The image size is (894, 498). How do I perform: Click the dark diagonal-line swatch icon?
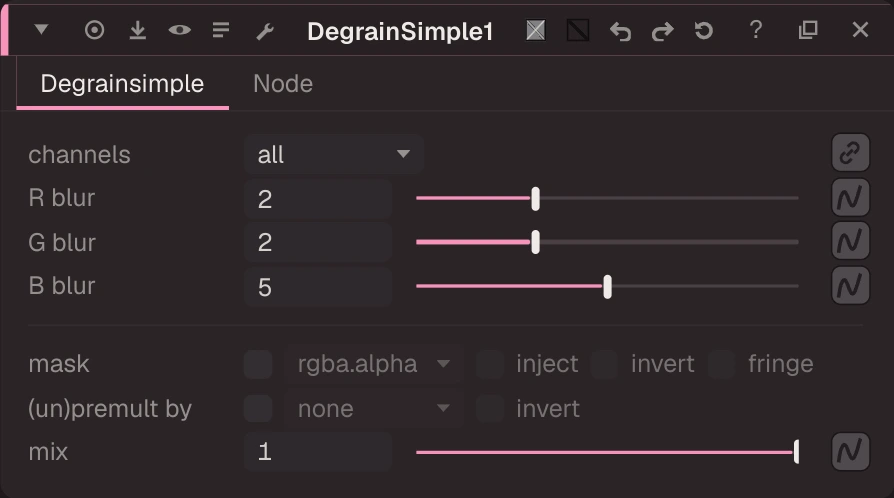[x=578, y=30]
